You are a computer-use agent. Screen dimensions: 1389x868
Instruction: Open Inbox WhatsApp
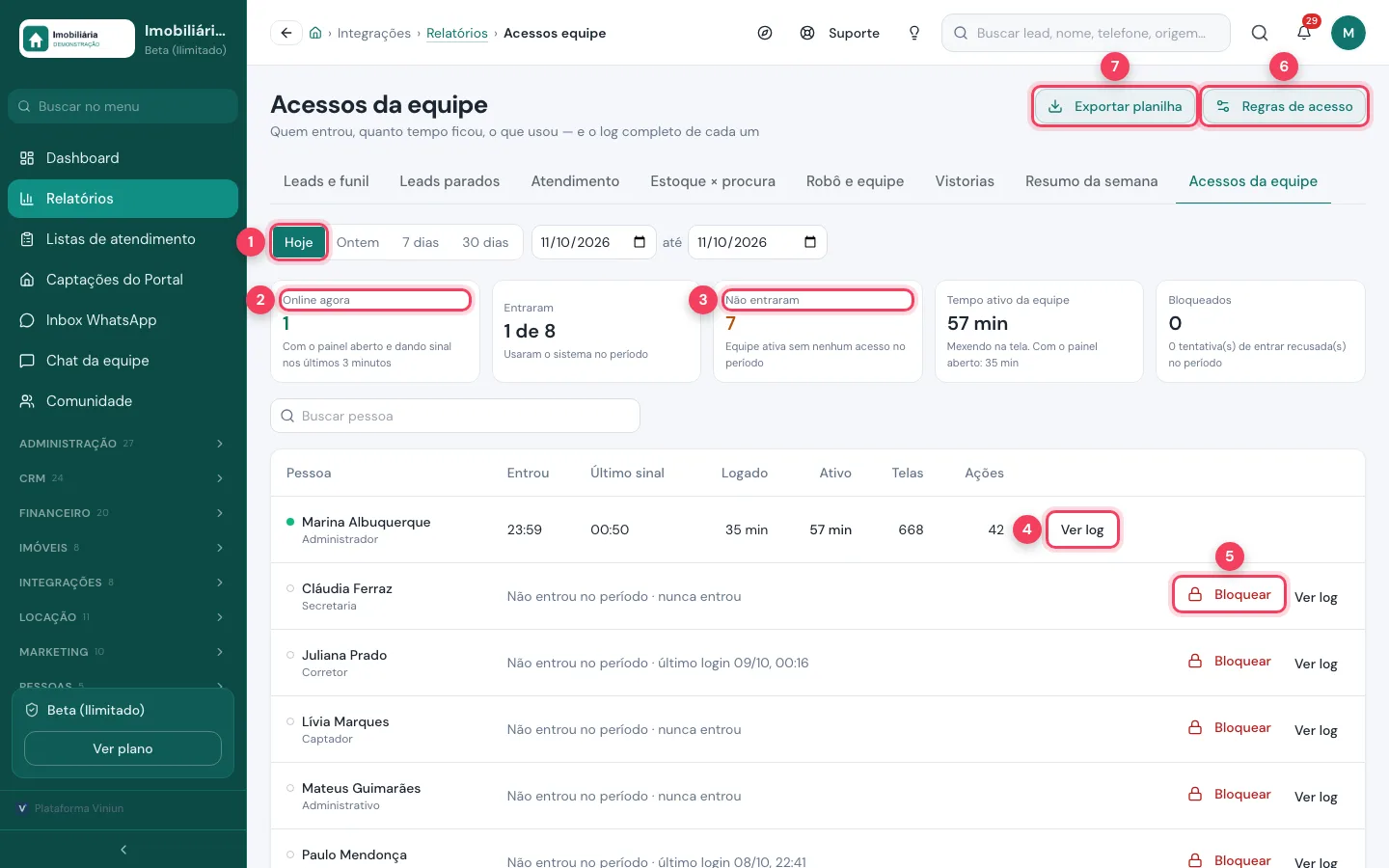click(123, 320)
